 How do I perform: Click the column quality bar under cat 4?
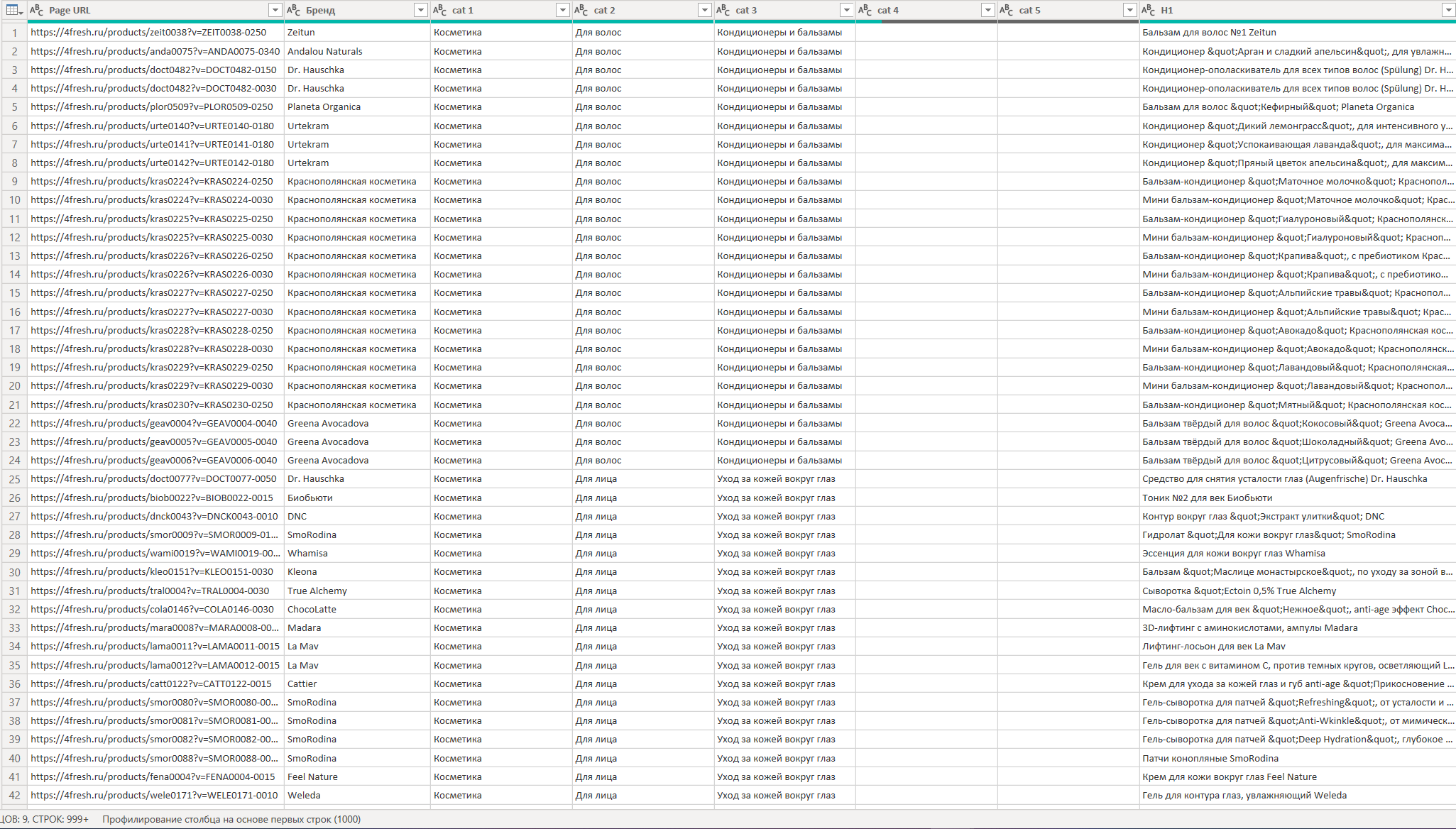(x=926, y=21)
